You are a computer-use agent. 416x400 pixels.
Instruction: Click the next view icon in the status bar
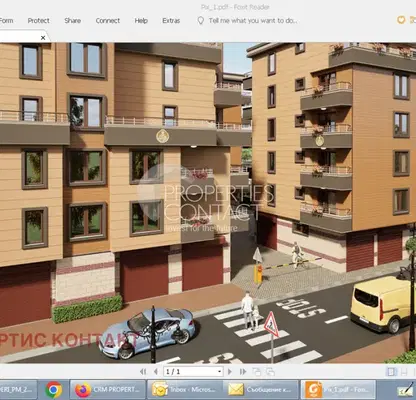(x=270, y=371)
